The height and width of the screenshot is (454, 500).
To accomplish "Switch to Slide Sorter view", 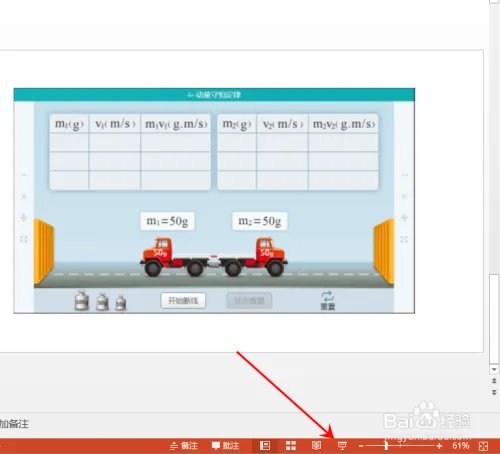I will click(291, 445).
